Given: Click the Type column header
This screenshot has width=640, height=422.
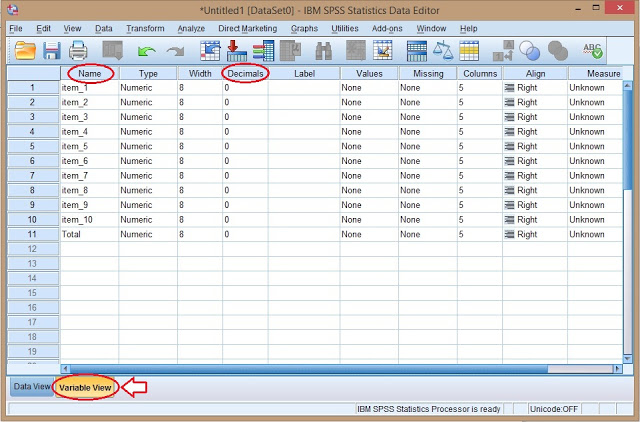Looking at the screenshot, I should click(x=148, y=73).
